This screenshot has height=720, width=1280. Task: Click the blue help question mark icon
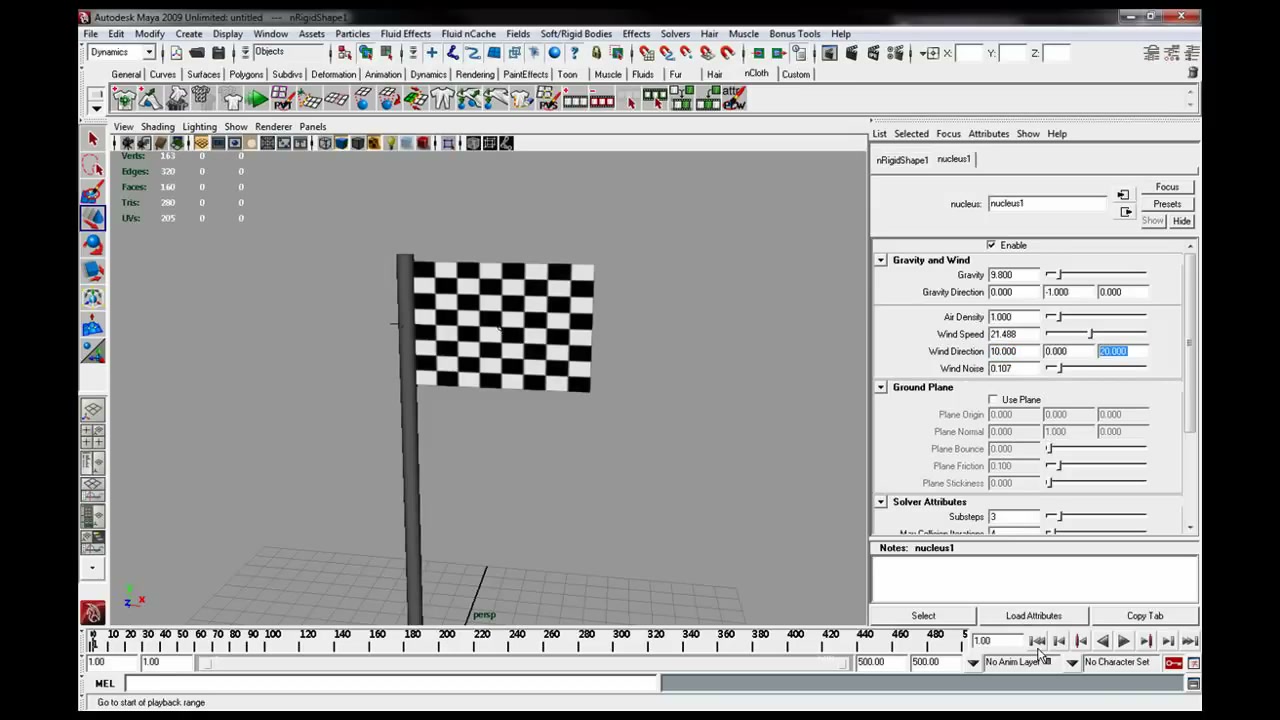point(574,53)
